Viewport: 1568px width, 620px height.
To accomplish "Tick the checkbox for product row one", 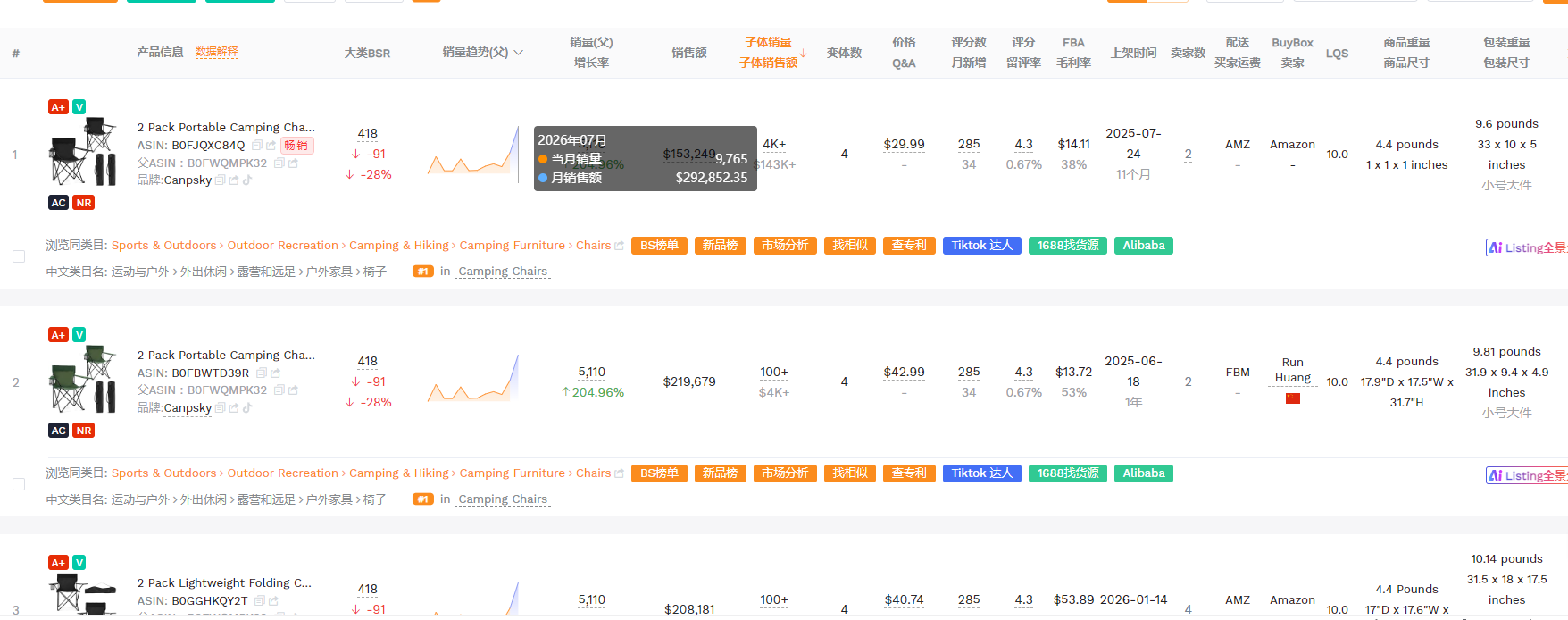I will [19, 256].
